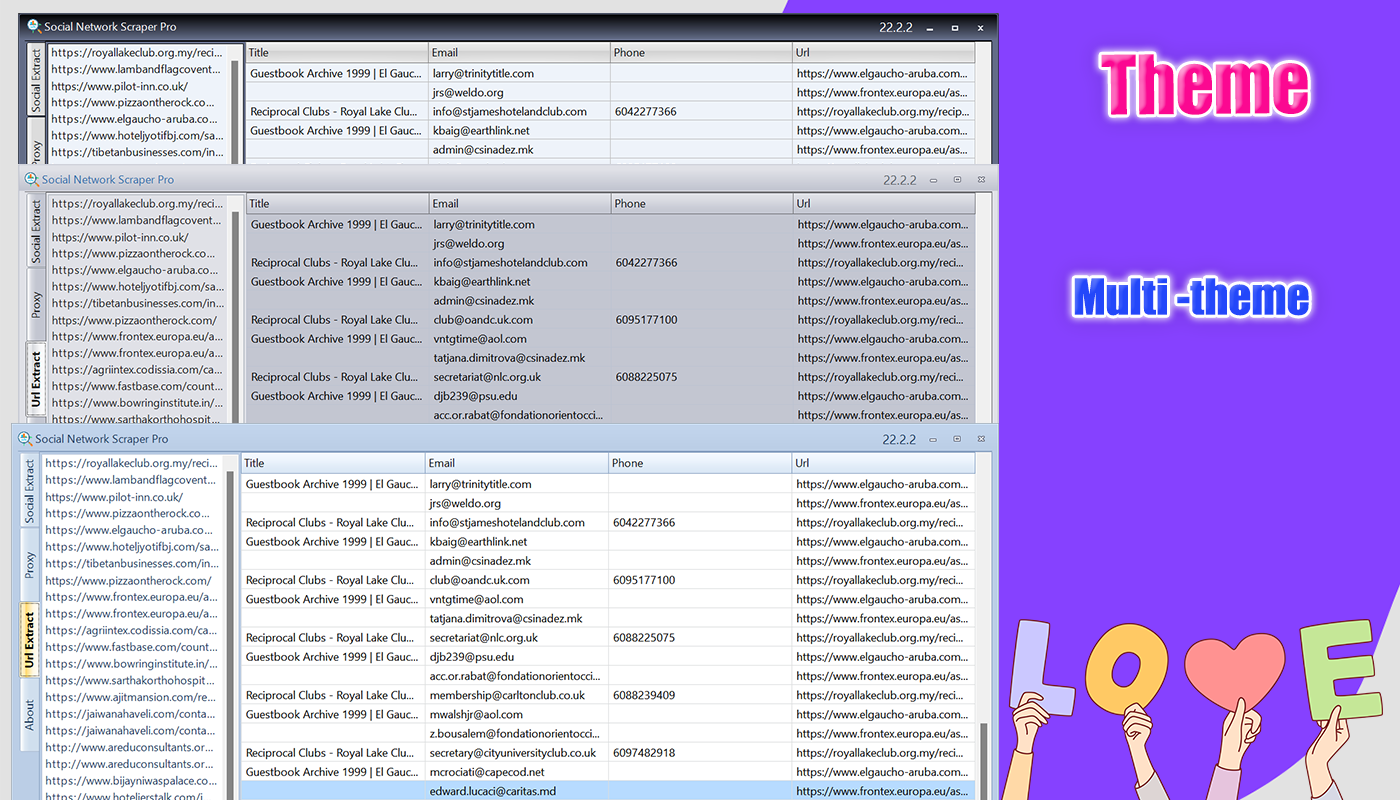Open Social Extract tab in the dark-theme window
Image resolution: width=1400 pixels, height=800 pixels.
[36, 81]
